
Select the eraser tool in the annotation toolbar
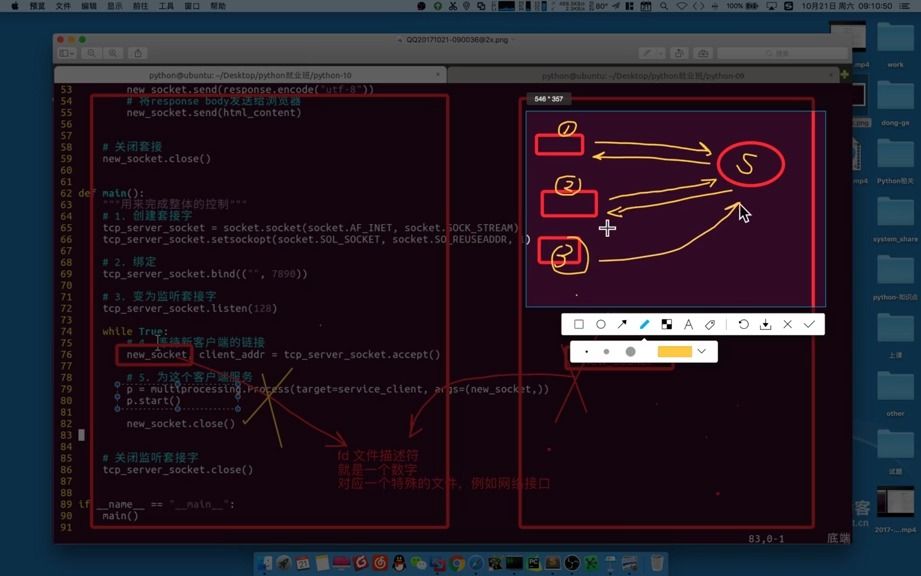(710, 324)
